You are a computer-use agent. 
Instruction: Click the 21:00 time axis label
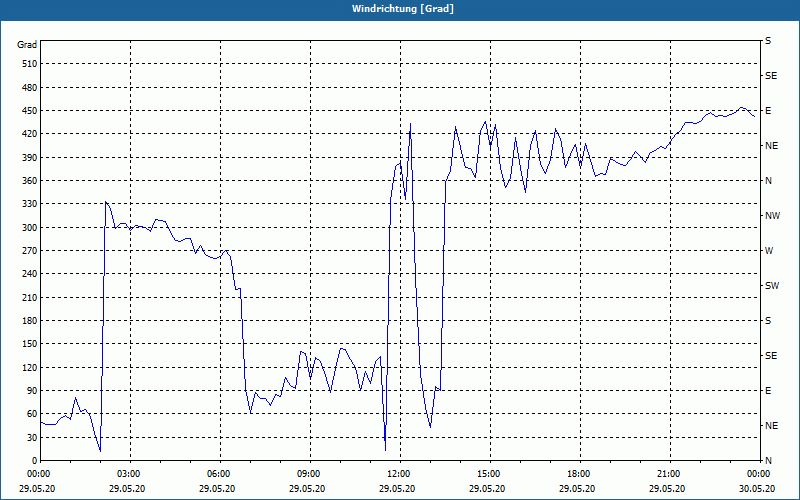[669, 474]
